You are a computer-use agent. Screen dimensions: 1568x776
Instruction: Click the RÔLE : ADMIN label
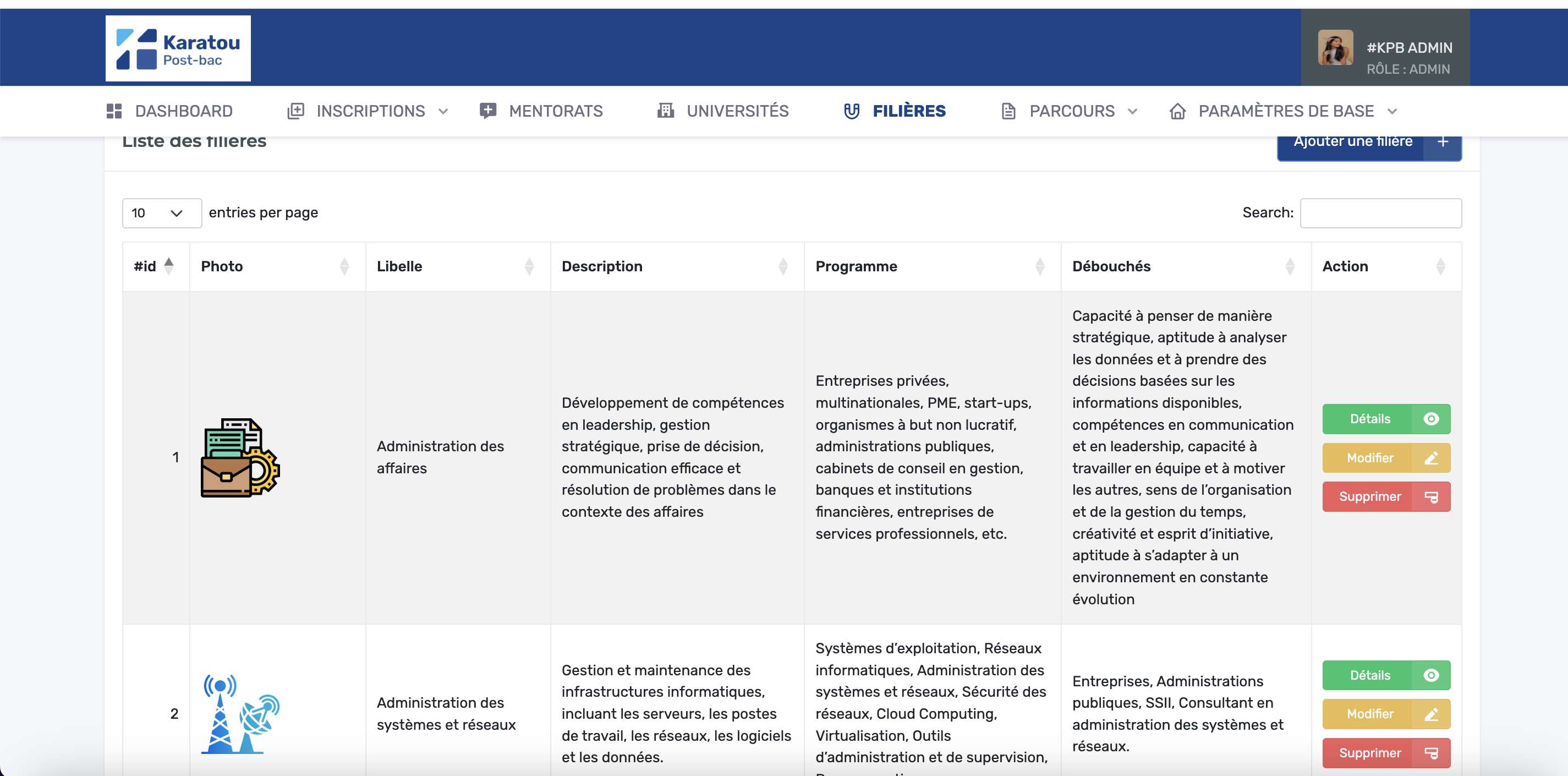click(1408, 69)
